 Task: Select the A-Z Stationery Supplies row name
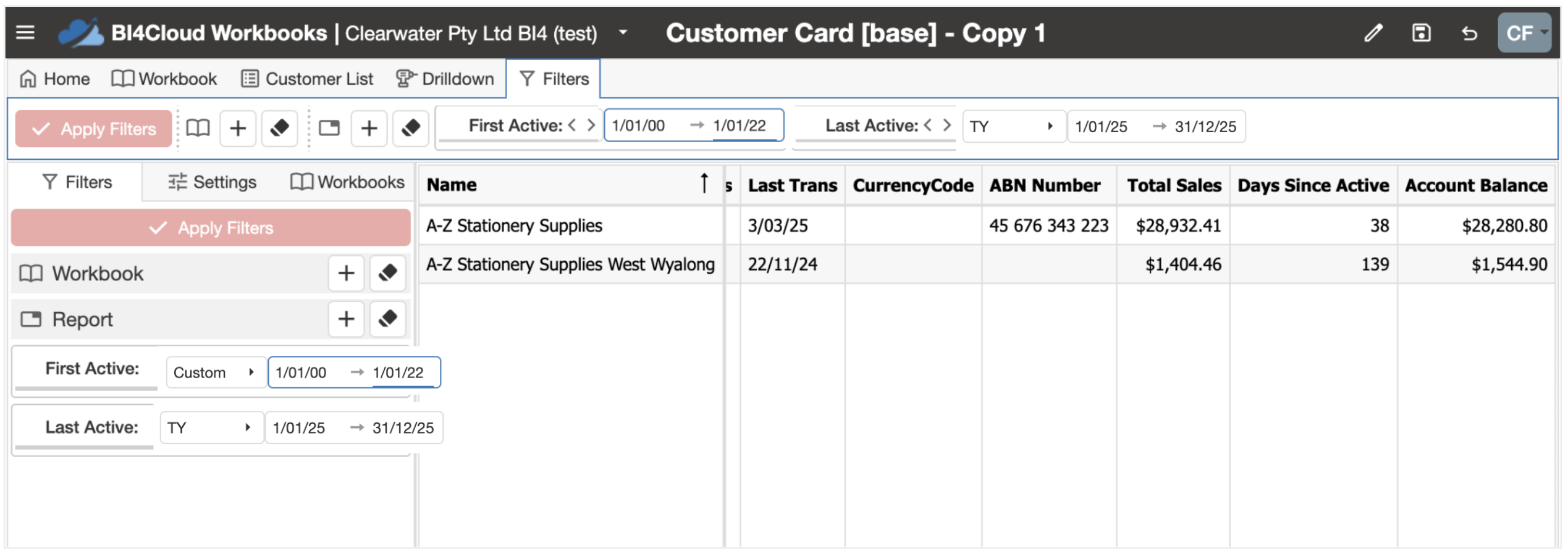[x=514, y=225]
